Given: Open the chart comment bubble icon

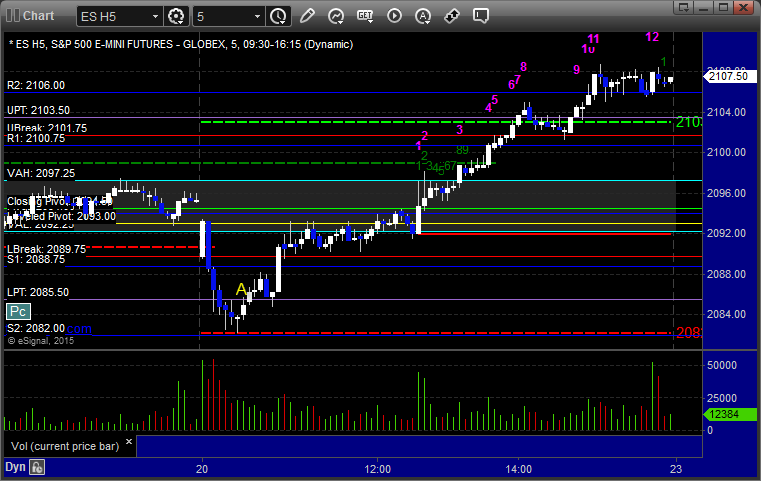Looking at the screenshot, I should (480, 16).
